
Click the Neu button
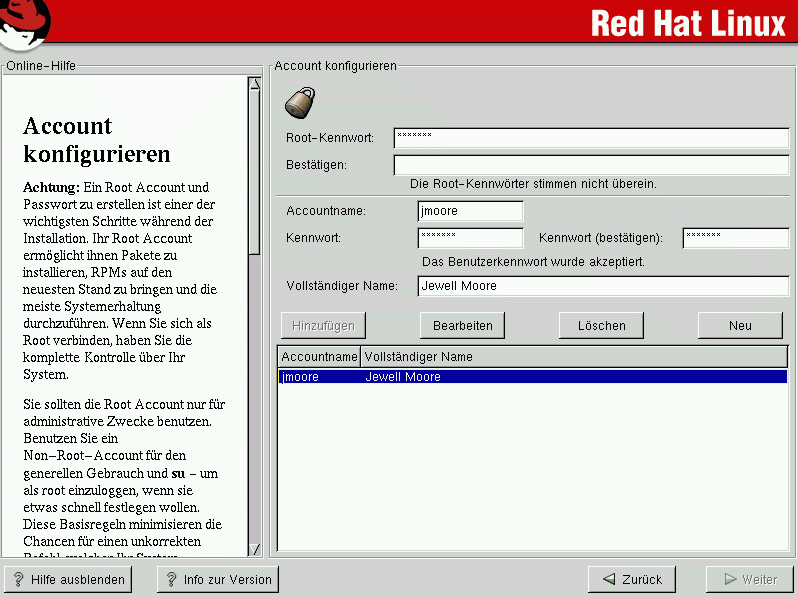tap(740, 325)
